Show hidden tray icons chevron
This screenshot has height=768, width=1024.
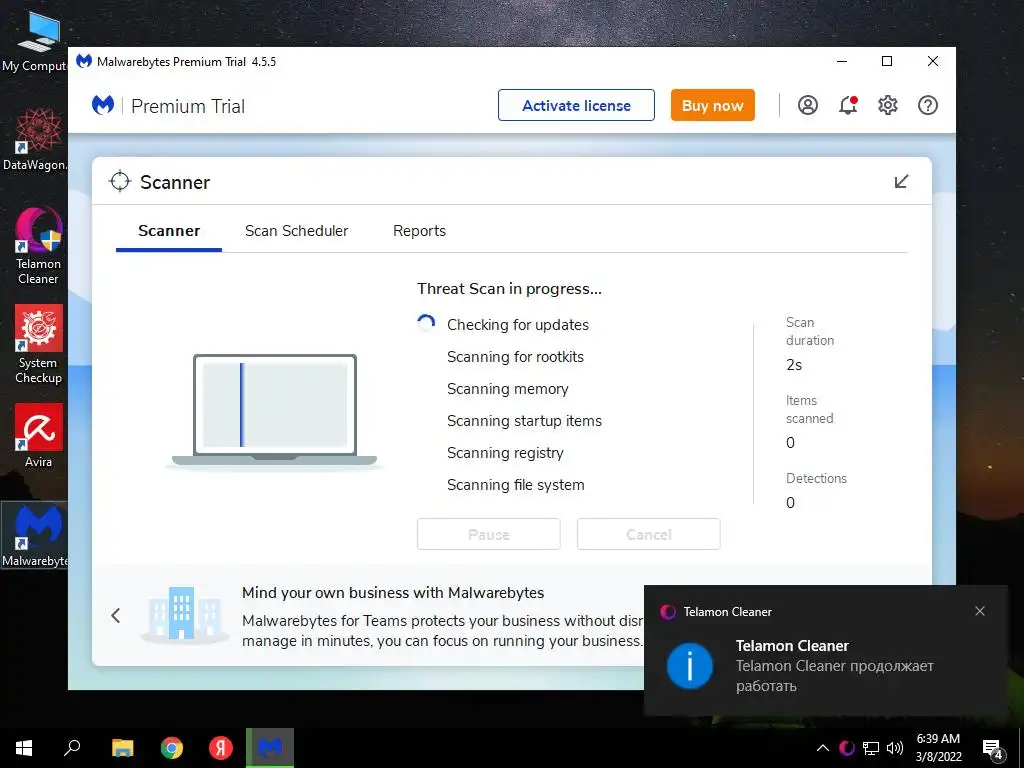coord(823,748)
